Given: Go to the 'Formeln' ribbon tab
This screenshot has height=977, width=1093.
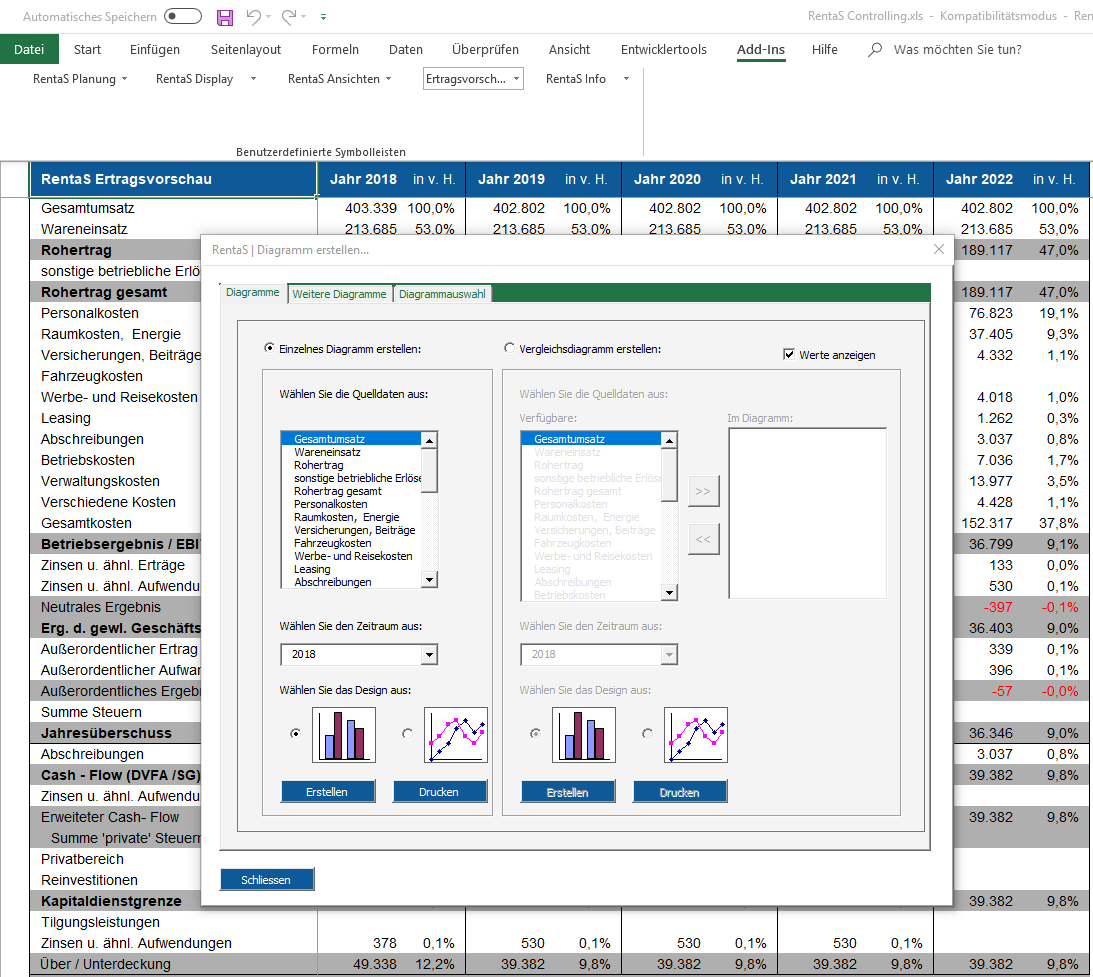Looking at the screenshot, I should tap(335, 49).
